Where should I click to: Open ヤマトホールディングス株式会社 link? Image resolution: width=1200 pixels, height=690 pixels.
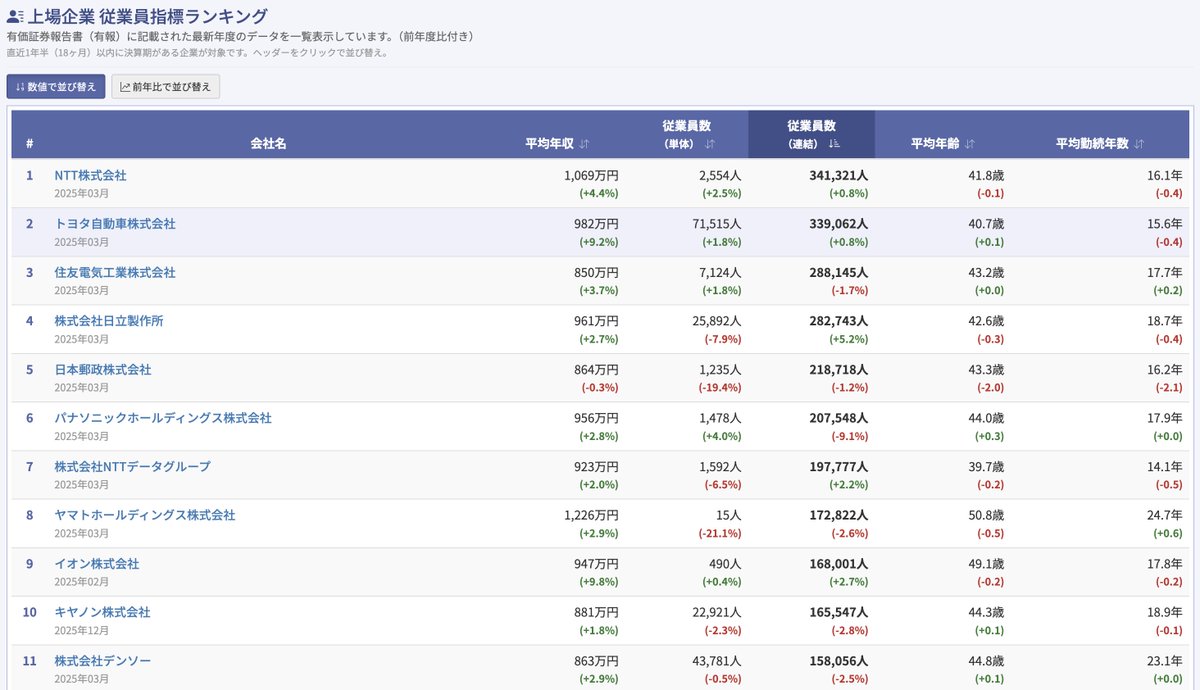click(x=145, y=515)
